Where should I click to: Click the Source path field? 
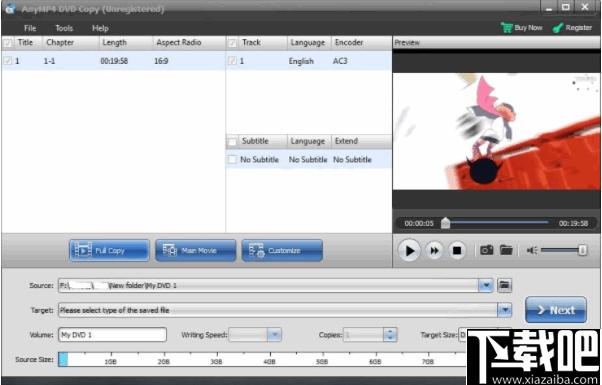(268, 285)
